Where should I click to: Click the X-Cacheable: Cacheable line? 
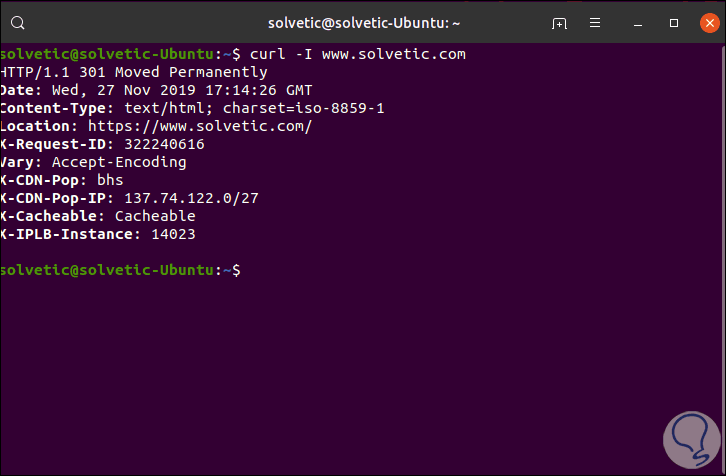[98, 216]
